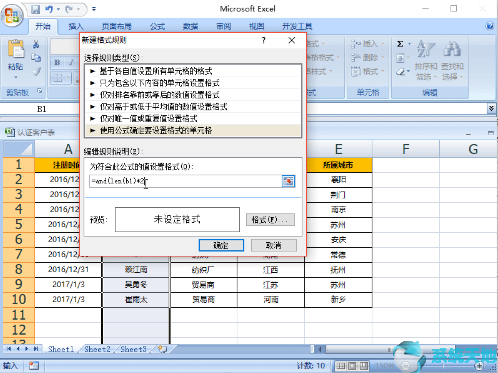498x373 pixels.
Task: Click the macro record icon in status bar
Action: (x=34, y=366)
